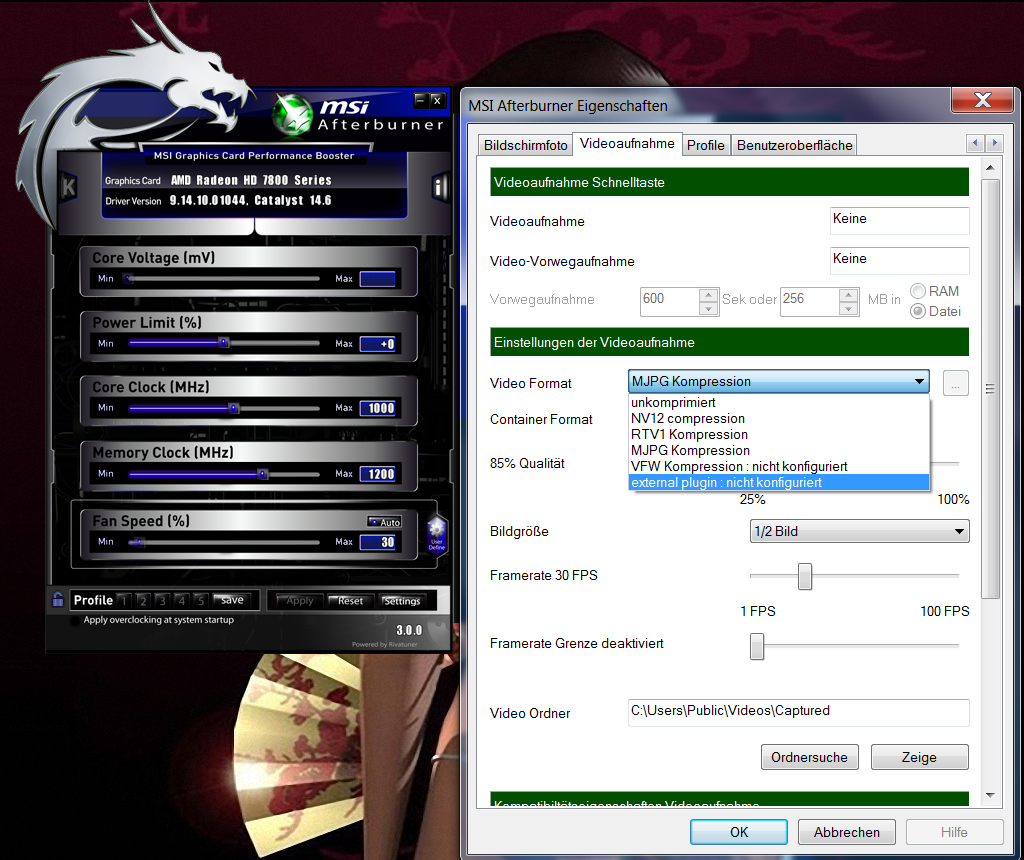Choose NV12 compression option
Viewport: 1024px width, 860px height.
pyautogui.click(x=778, y=419)
